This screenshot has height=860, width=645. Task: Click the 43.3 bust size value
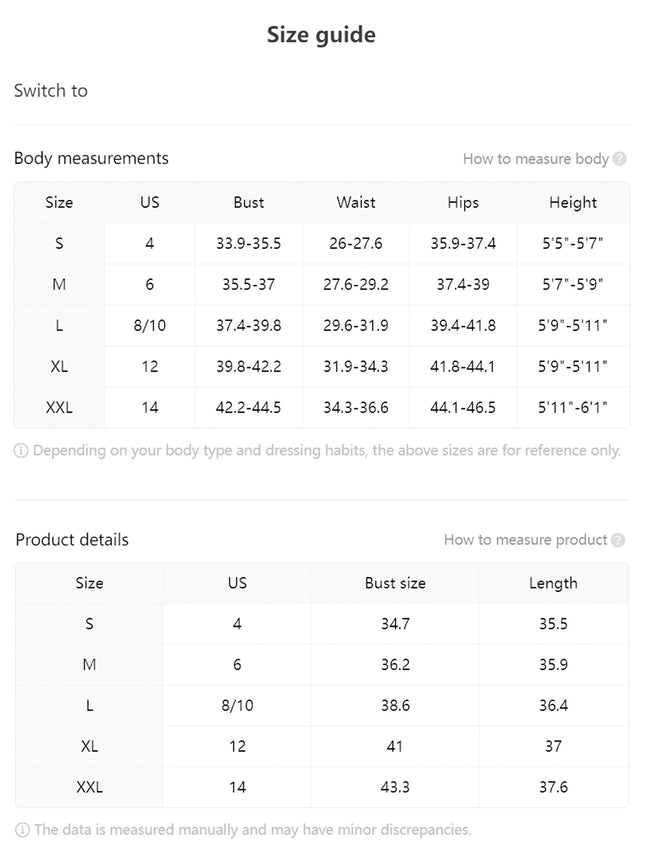[x=395, y=787]
